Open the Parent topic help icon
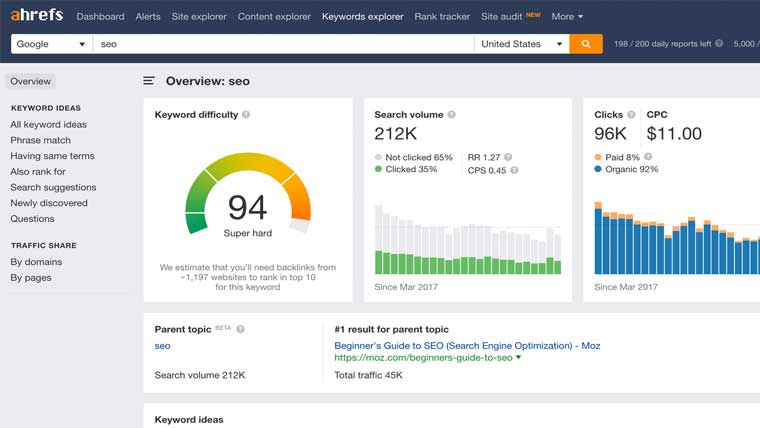The height and width of the screenshot is (428, 760). [240, 329]
